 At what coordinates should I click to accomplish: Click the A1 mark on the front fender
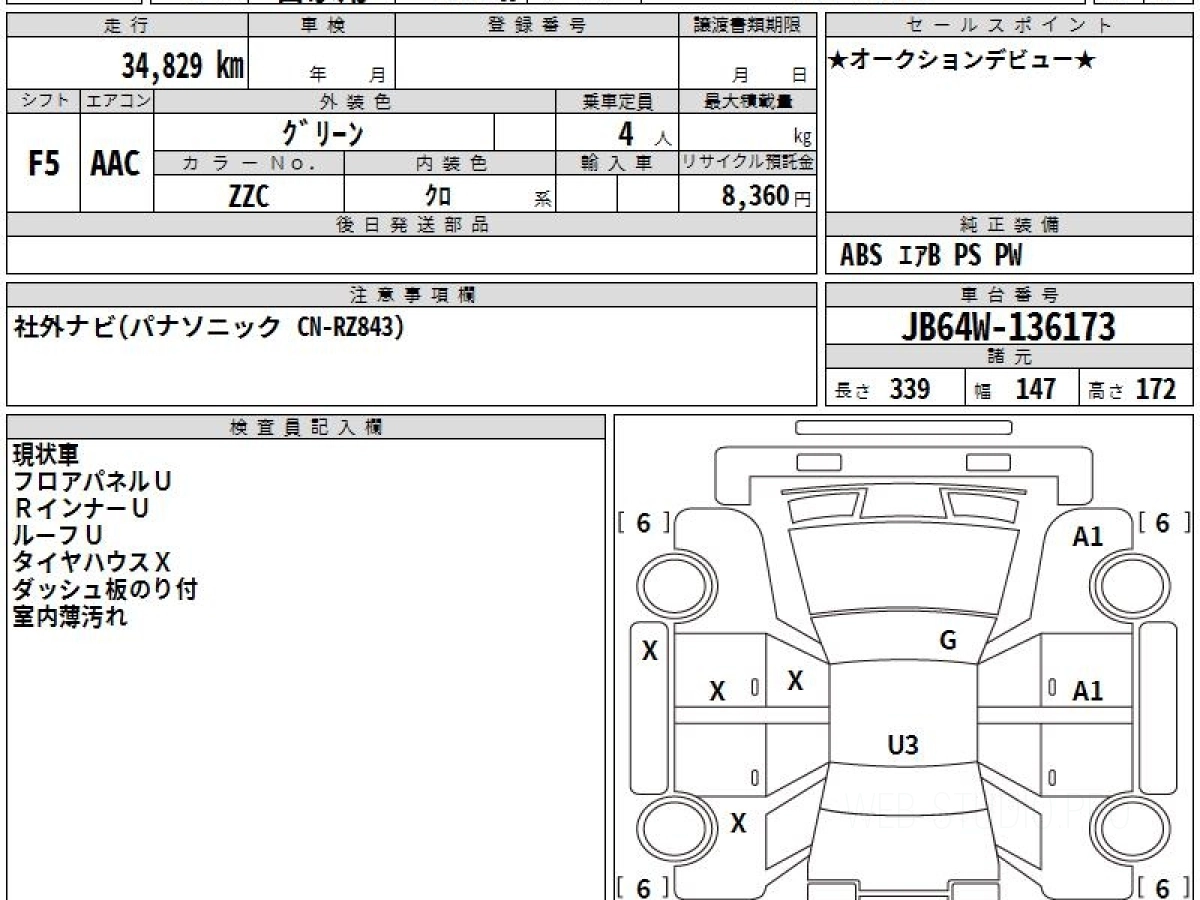(1087, 536)
